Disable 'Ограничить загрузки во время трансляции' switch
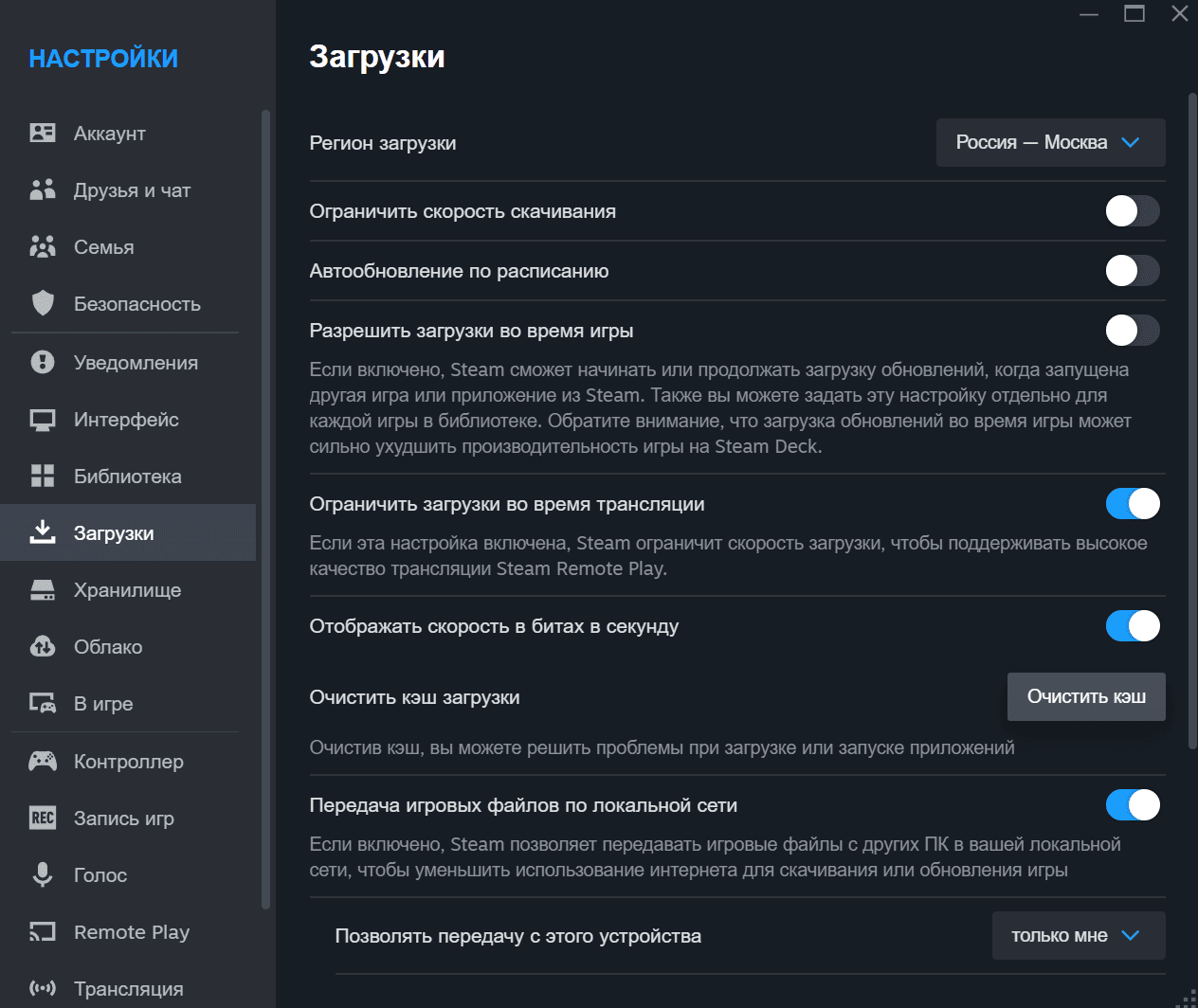 1133,503
